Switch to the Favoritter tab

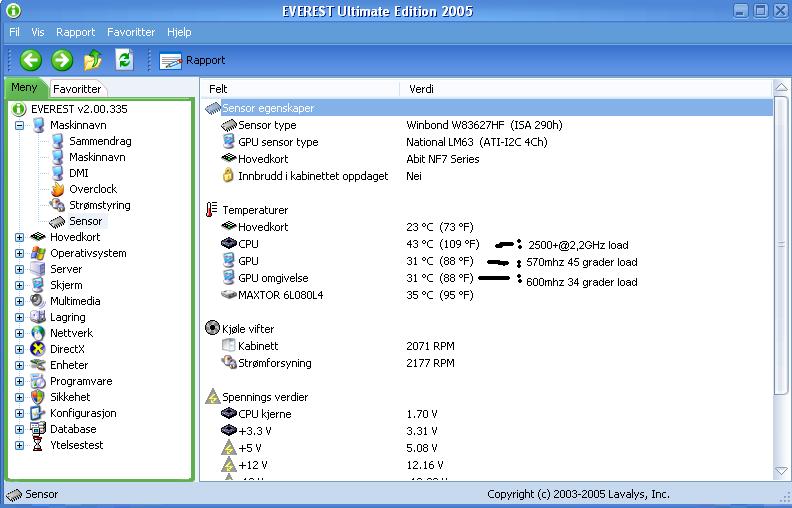[77, 89]
